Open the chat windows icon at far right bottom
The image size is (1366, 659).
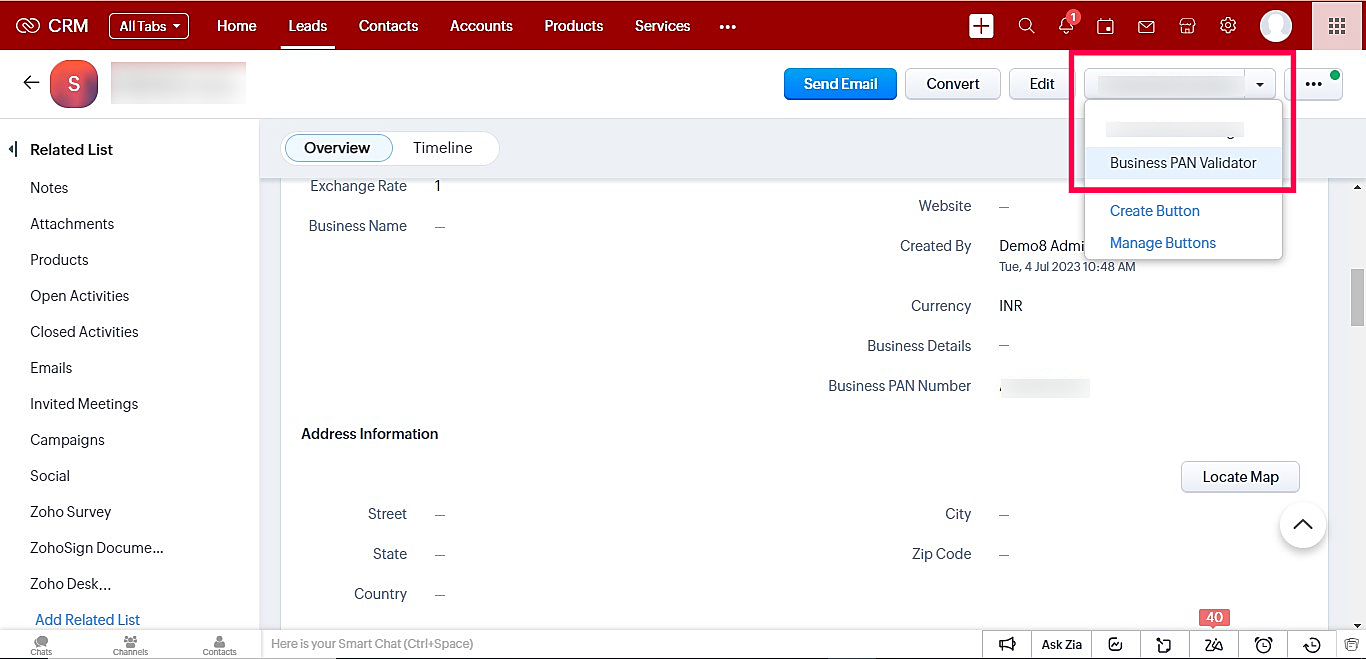(x=1352, y=644)
